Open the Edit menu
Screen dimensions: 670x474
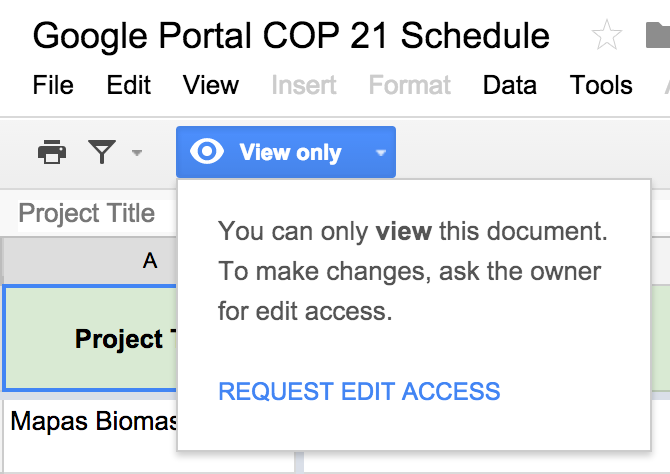pos(128,85)
